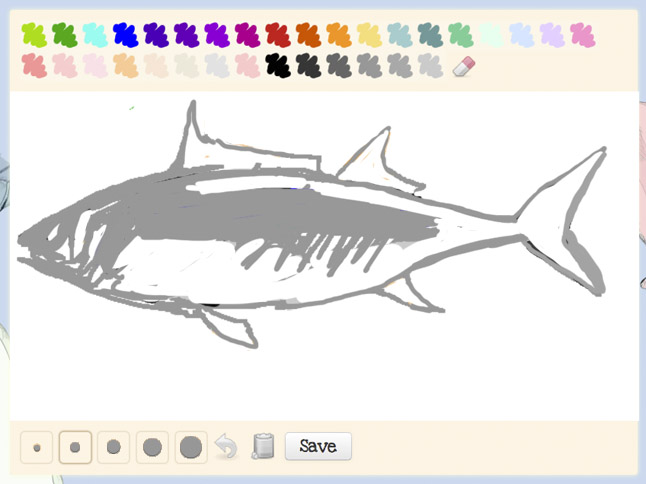Pick the lime green paint color
Viewport: 646px width, 484px height.
click(x=34, y=35)
